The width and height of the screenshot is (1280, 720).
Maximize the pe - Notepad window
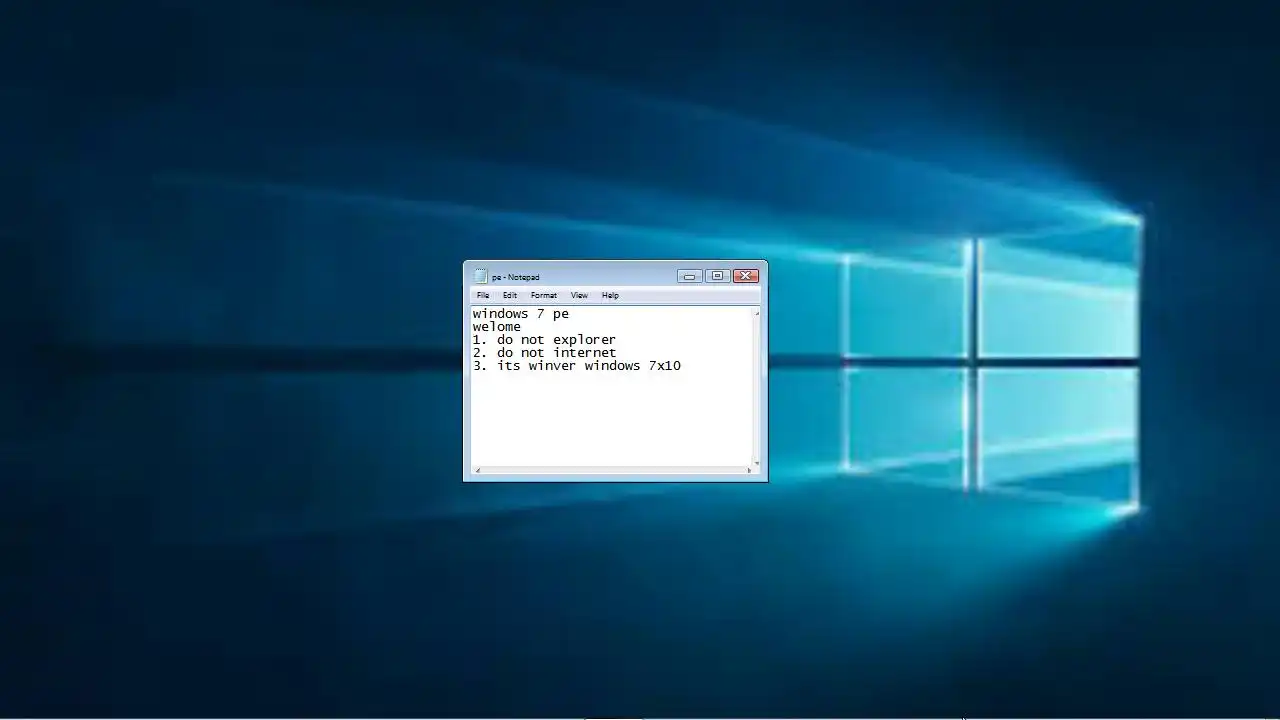coord(717,276)
